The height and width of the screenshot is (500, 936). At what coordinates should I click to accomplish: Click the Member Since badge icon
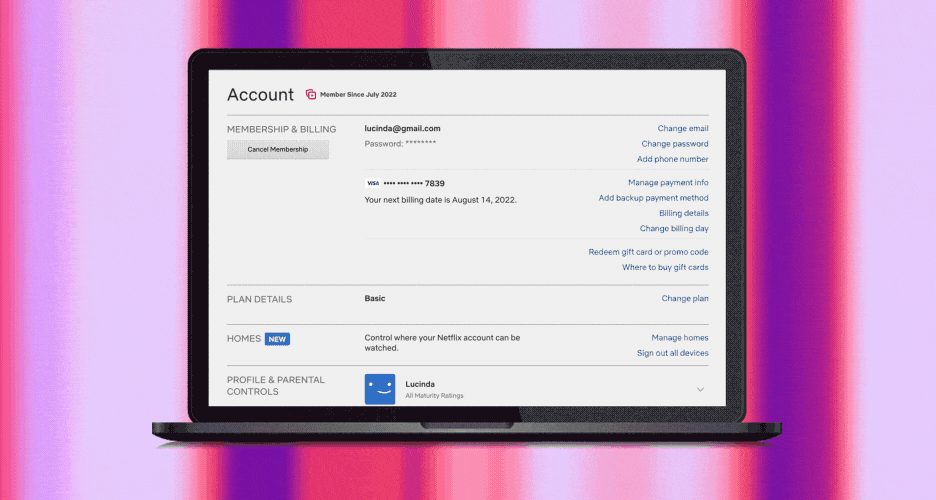(x=311, y=95)
